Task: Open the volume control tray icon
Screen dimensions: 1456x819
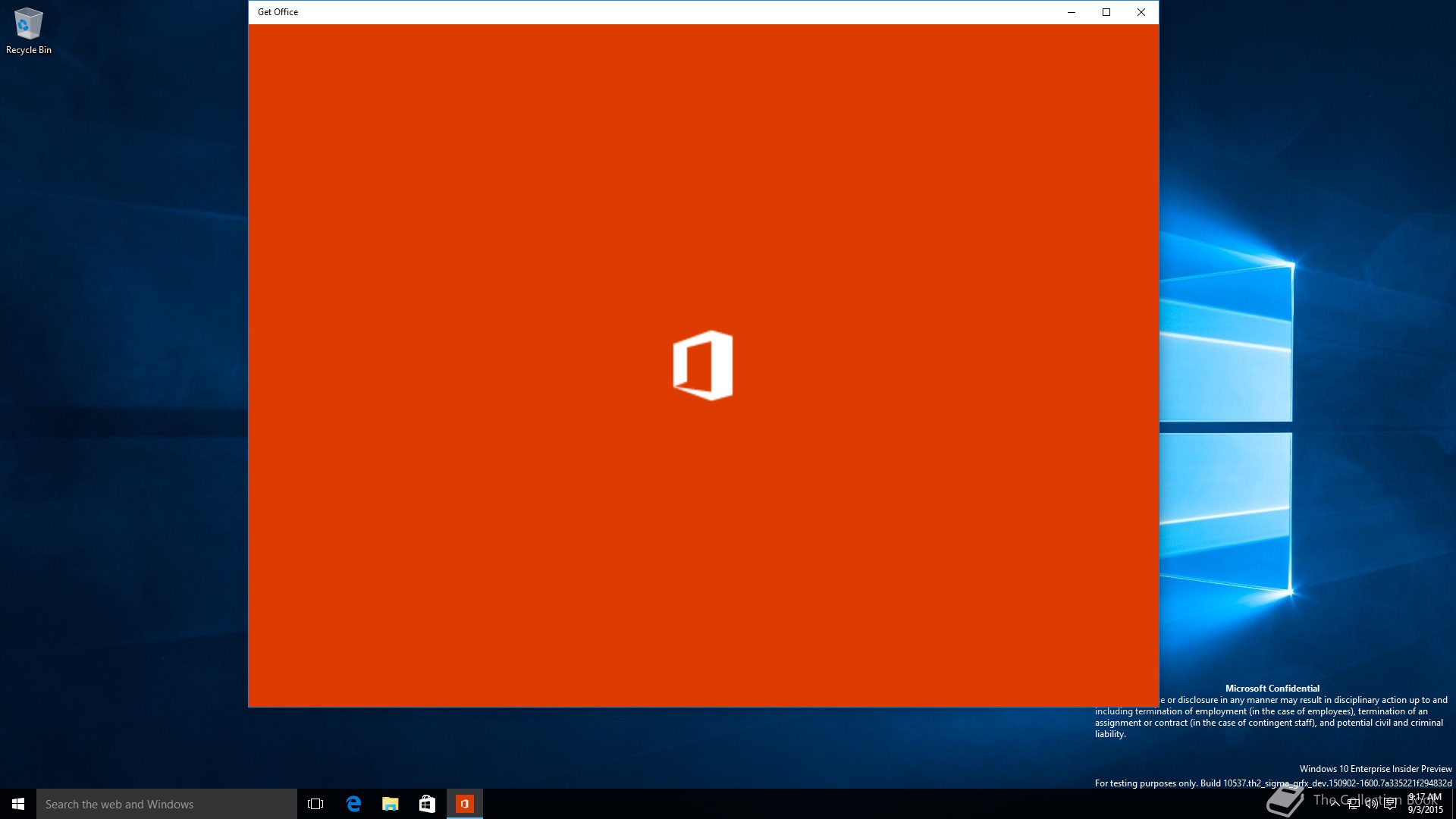Action: pos(1371,804)
